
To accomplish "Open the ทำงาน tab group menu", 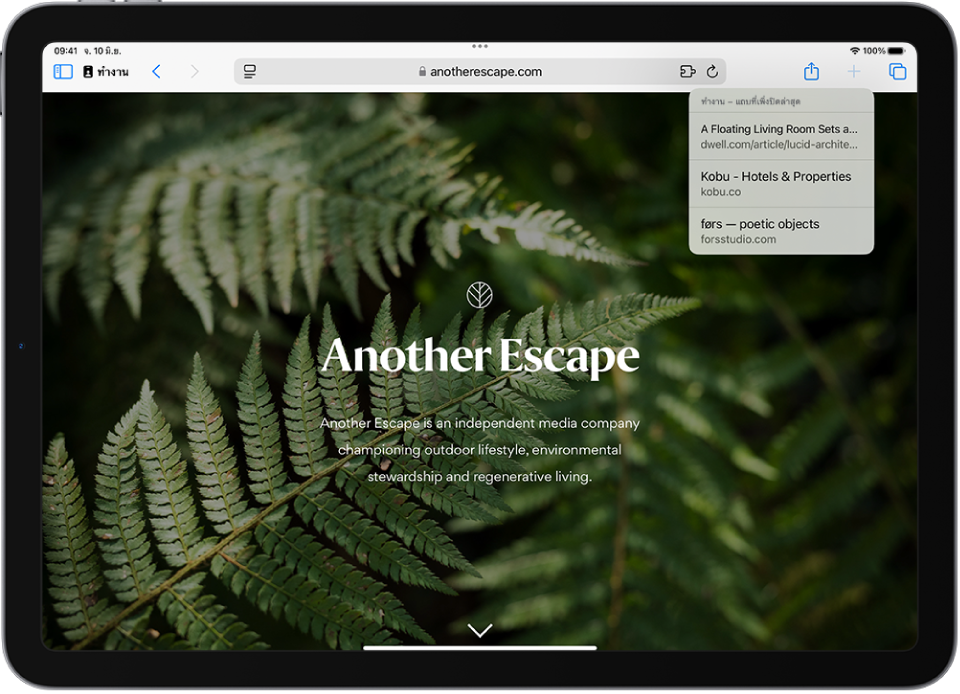I will point(106,72).
